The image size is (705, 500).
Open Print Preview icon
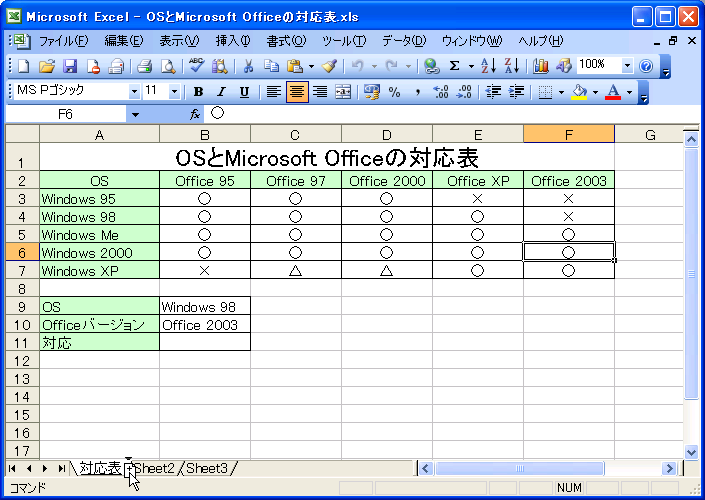point(168,66)
